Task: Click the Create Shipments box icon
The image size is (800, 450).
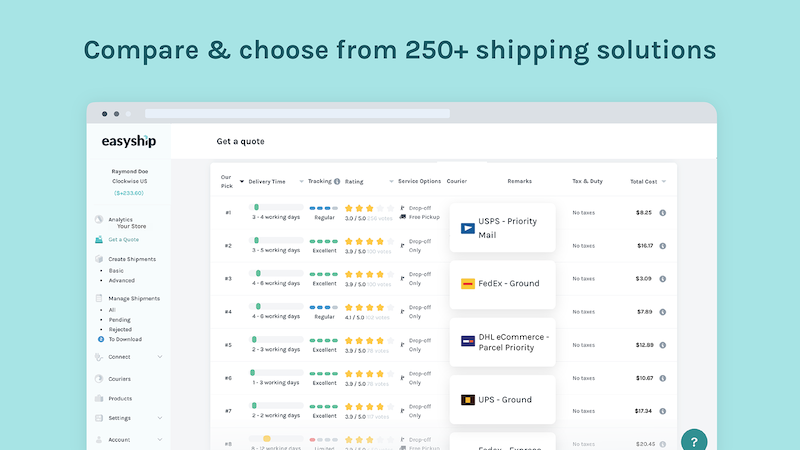Action: coord(99,259)
